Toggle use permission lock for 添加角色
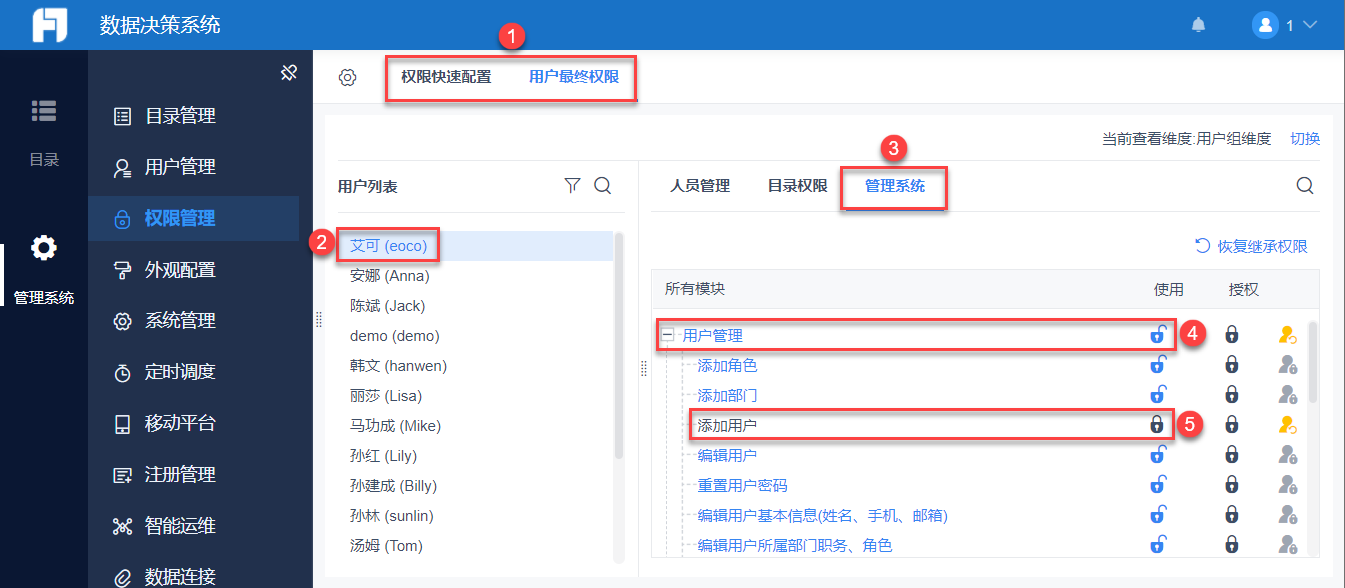This screenshot has width=1345, height=588. (1157, 365)
